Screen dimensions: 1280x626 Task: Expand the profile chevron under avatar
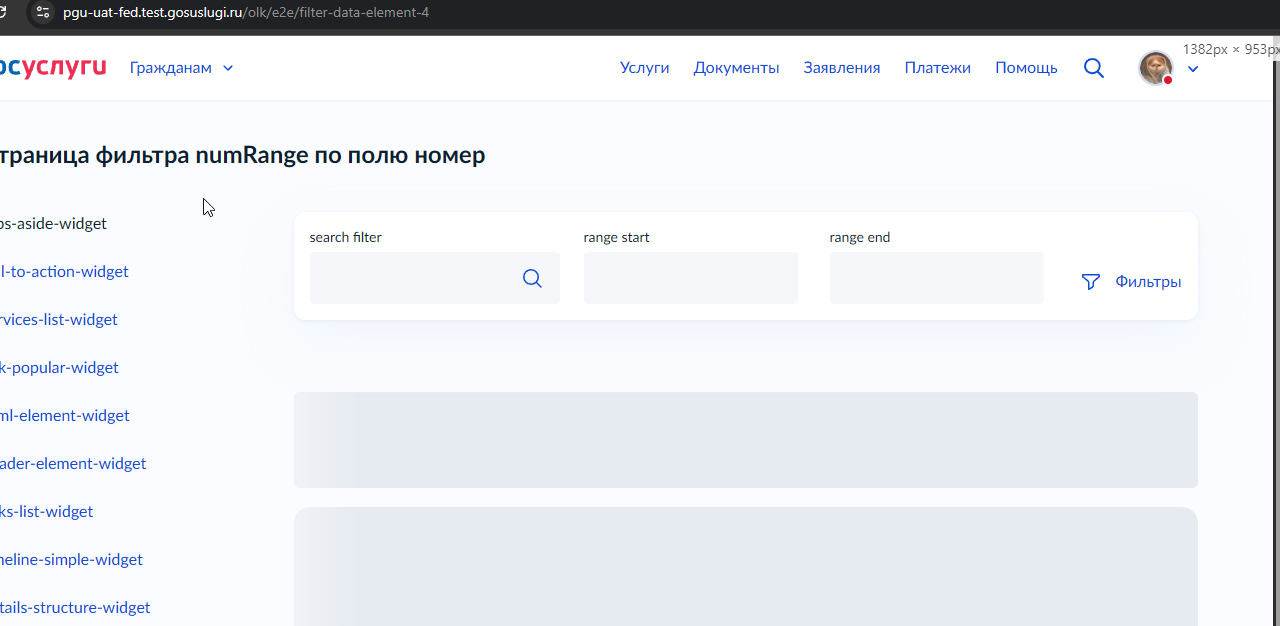1193,69
